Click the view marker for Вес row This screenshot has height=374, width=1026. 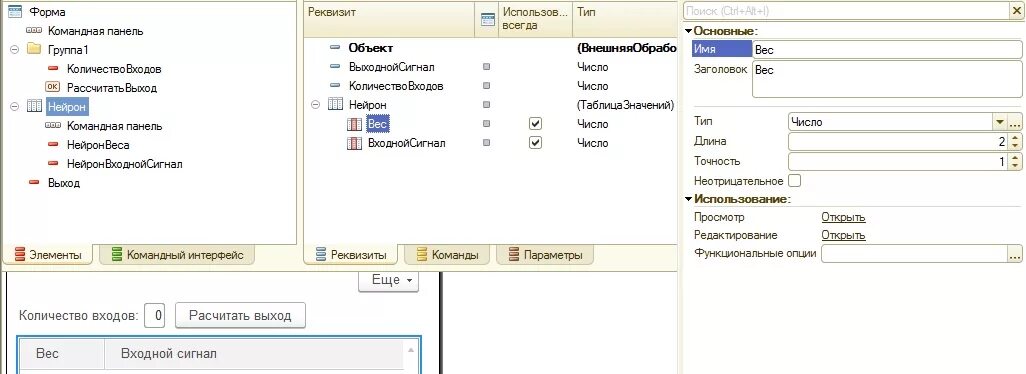(x=486, y=124)
